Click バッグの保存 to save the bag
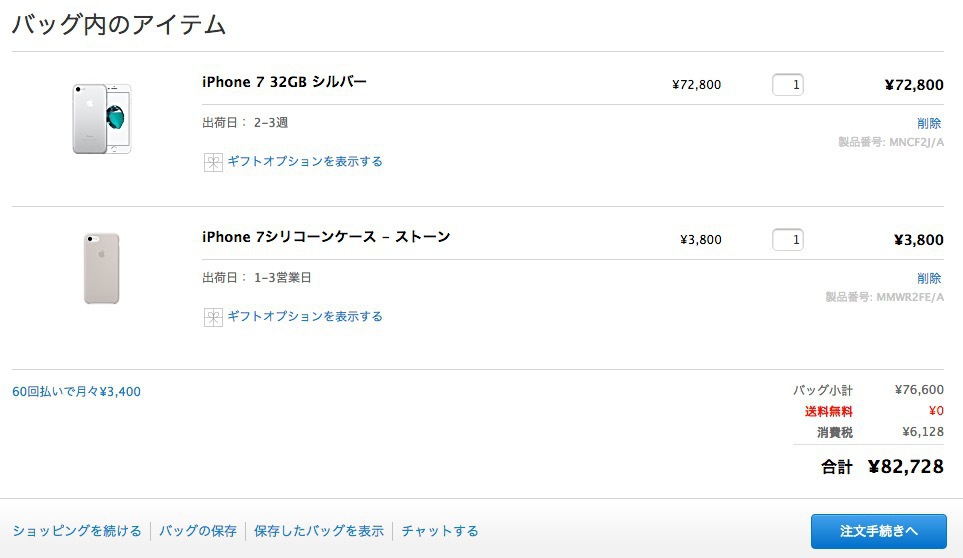This screenshot has height=558, width=963. pos(198,531)
